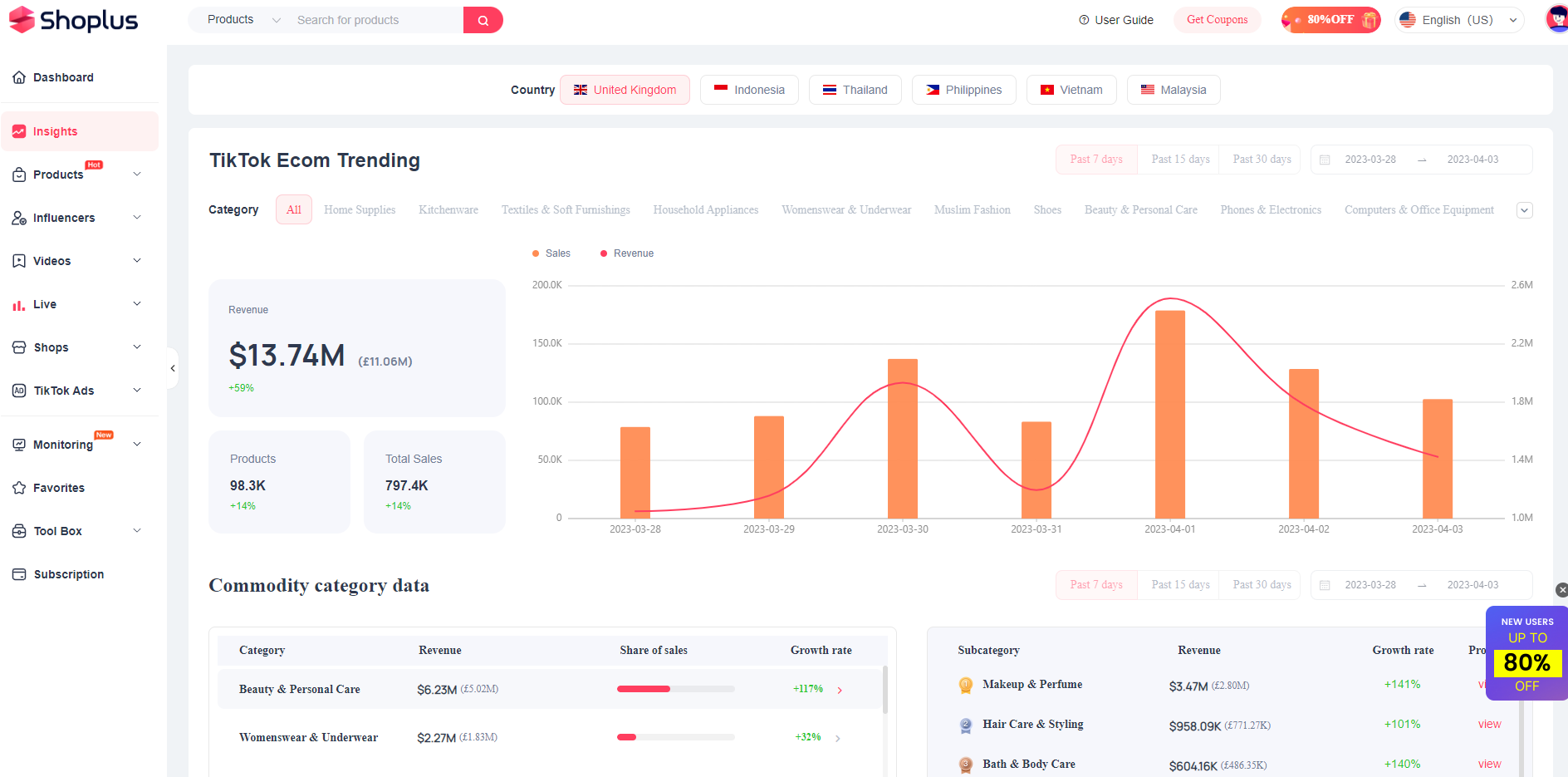This screenshot has width=1568, height=777.
Task: Click view link for Bath & Body Care
Action: [1489, 765]
